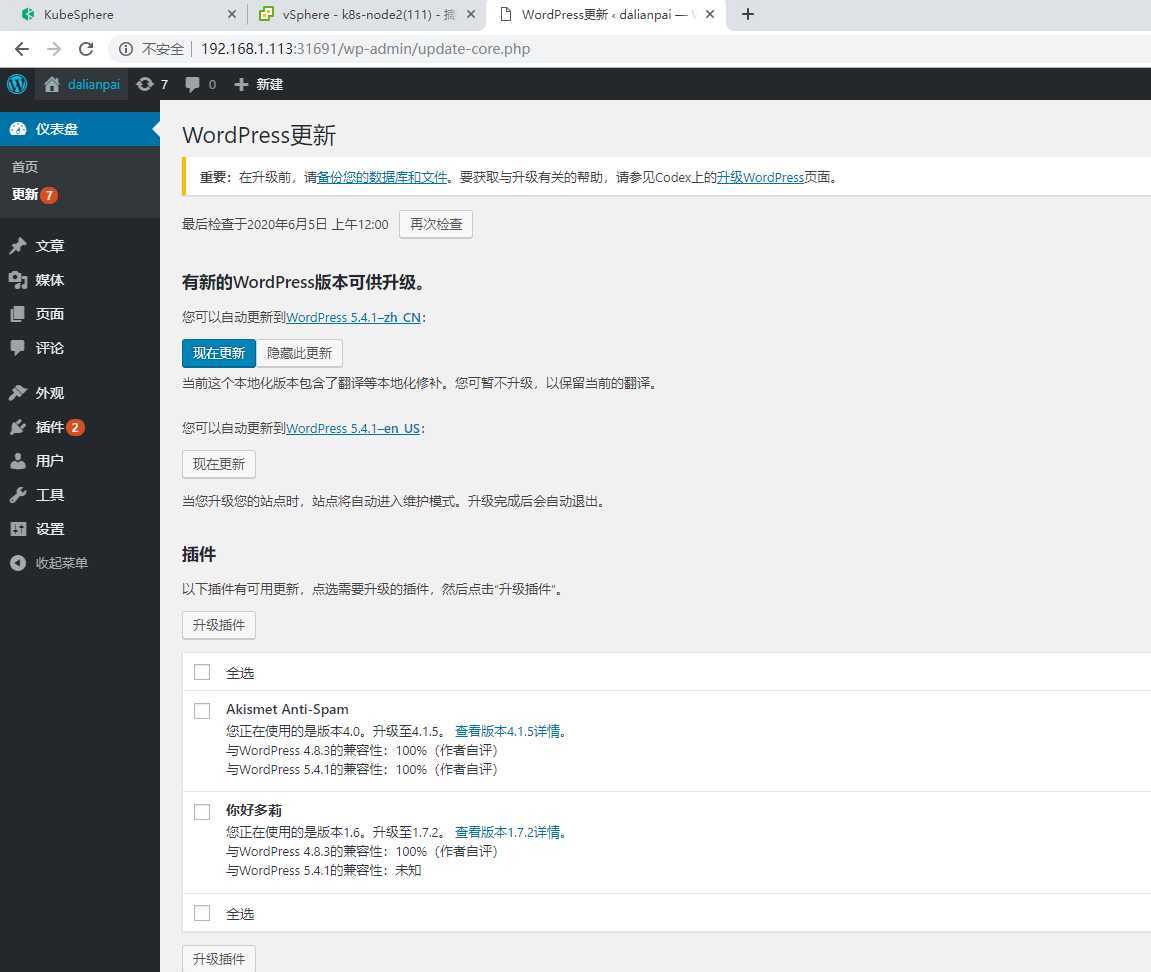Open the WordPress logo menu in admin bar
Viewport: 1151px width, 972px height.
click(17, 84)
